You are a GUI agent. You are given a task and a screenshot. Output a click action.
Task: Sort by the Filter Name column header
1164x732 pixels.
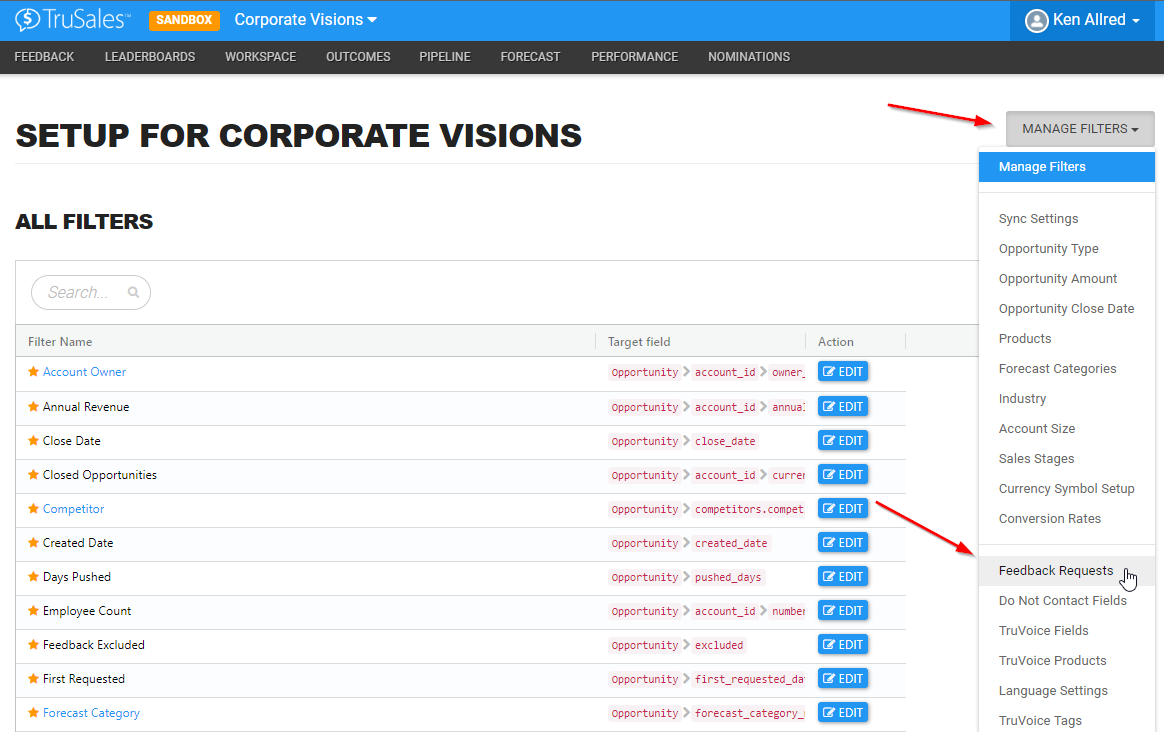60,342
